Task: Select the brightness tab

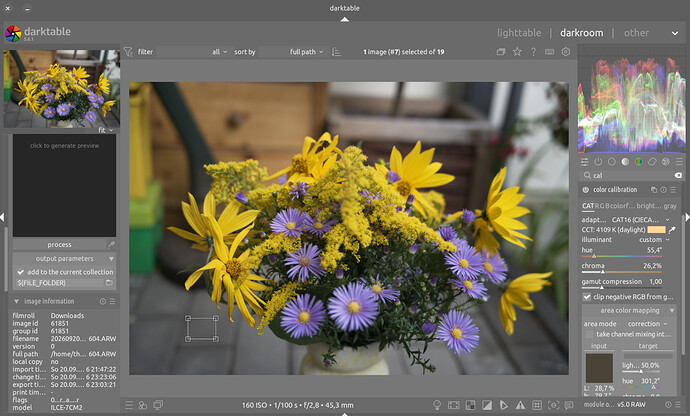Action: (x=649, y=206)
